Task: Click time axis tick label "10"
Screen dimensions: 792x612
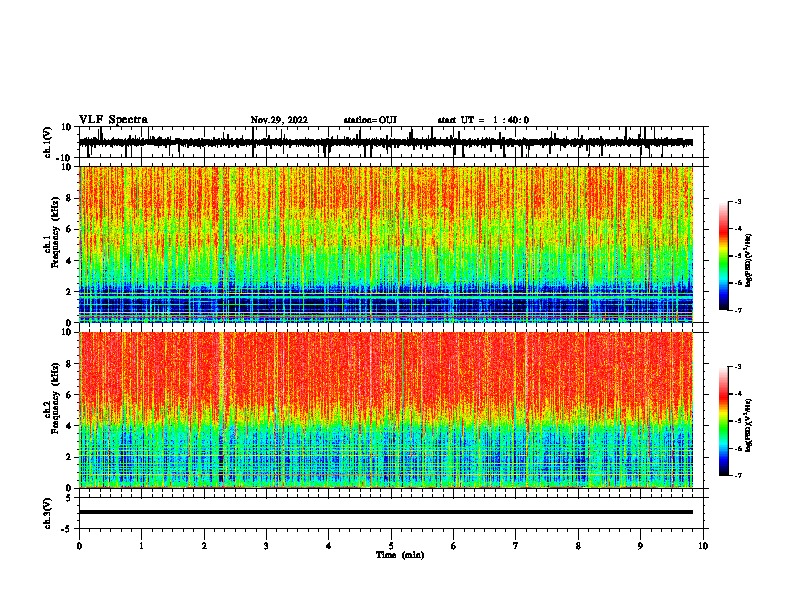Action: pyautogui.click(x=703, y=546)
